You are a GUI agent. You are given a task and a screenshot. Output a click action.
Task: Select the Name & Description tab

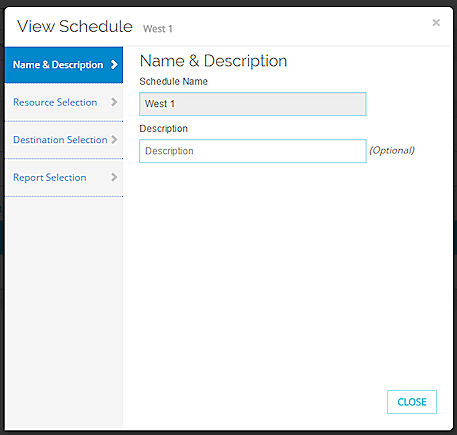tap(64, 65)
